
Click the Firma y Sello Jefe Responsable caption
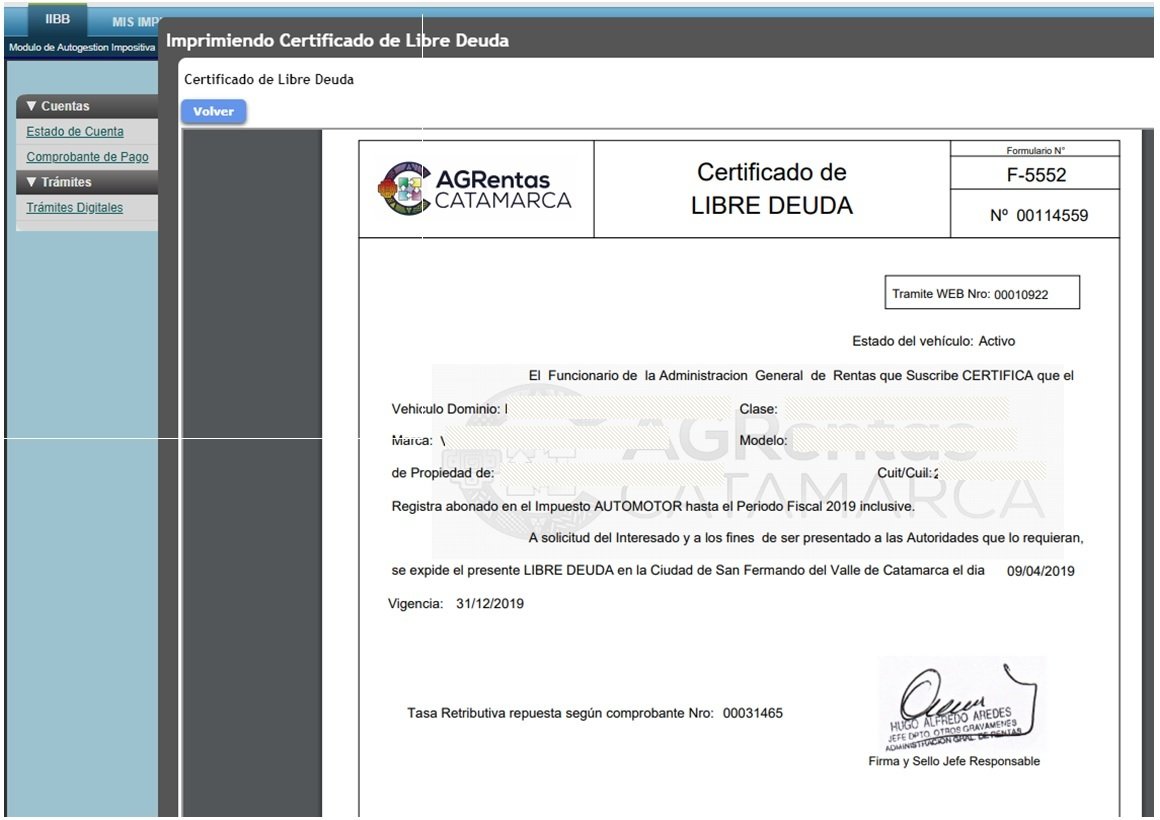click(x=954, y=761)
